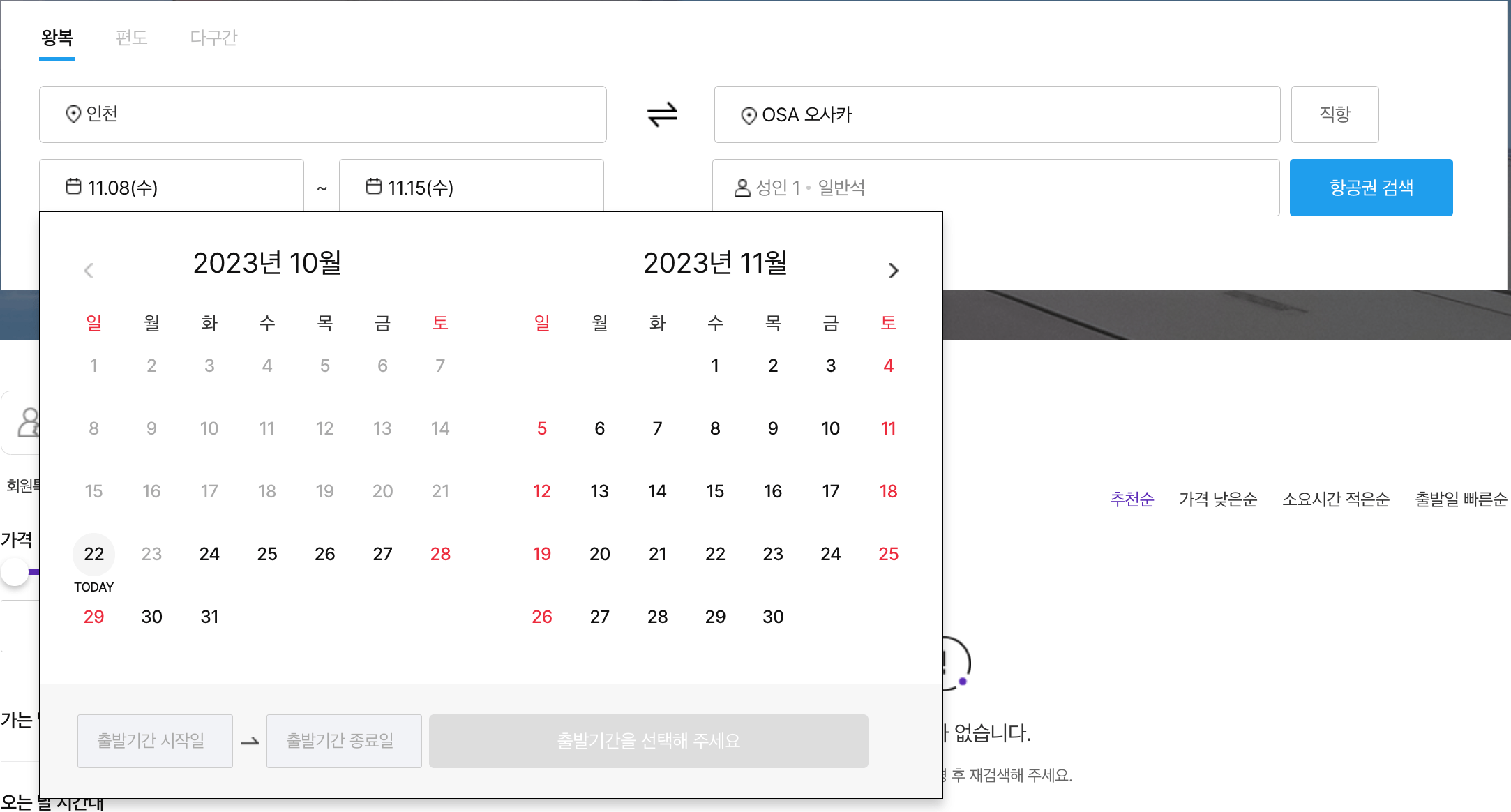Switch to the 다구간 tab
Screen dimensions: 1511x812
tap(213, 38)
